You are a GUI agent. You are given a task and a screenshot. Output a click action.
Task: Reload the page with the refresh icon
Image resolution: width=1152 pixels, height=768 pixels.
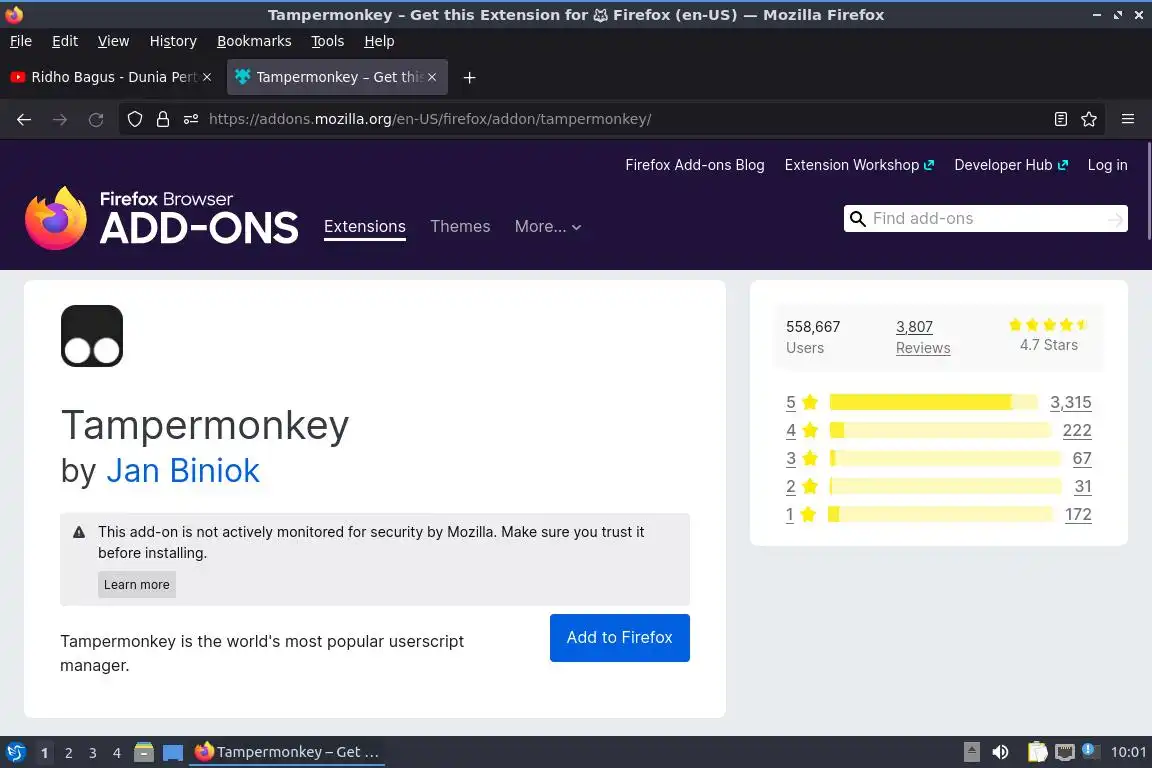click(x=96, y=119)
